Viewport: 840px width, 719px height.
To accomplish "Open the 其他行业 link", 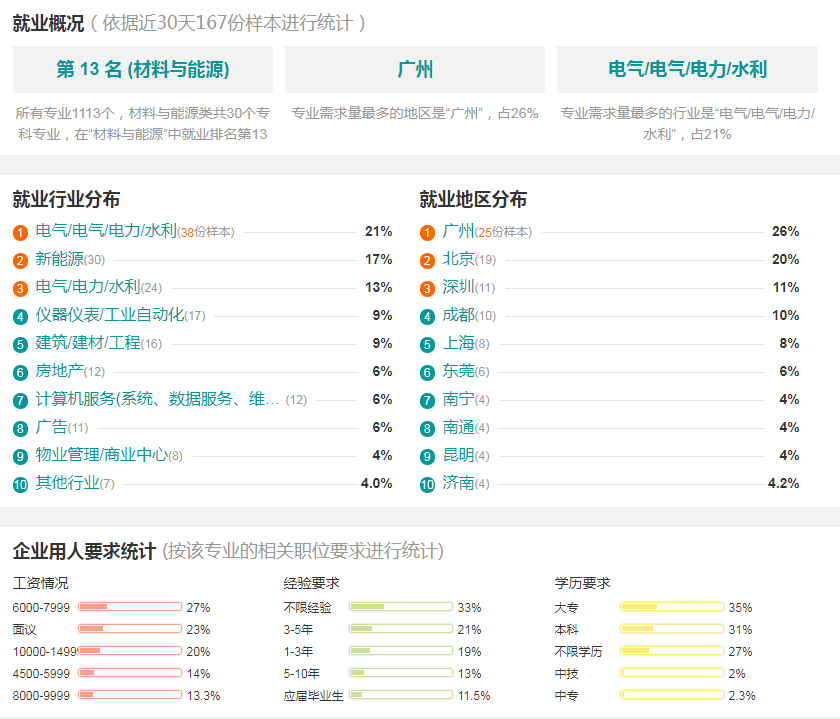I will (68, 483).
